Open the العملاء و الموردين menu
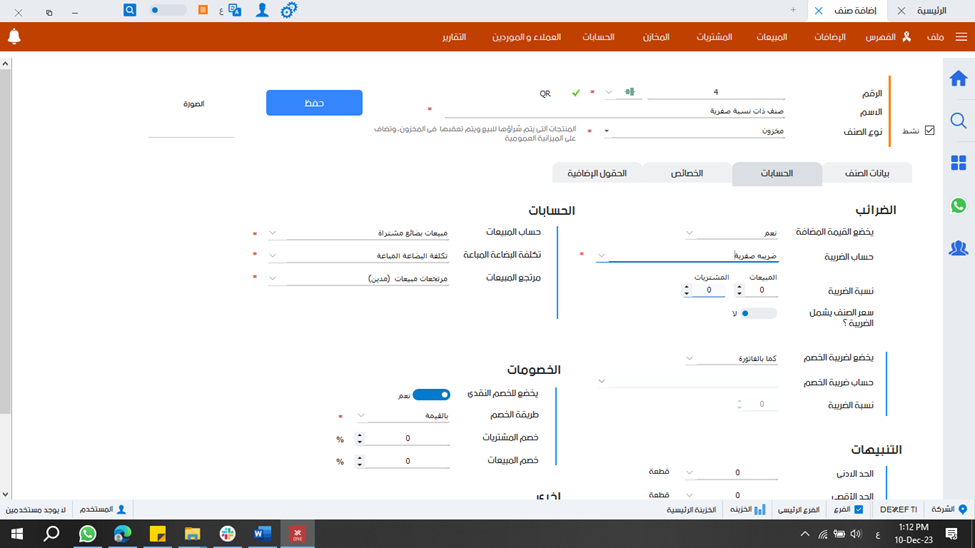The image size is (975, 548). [527, 37]
